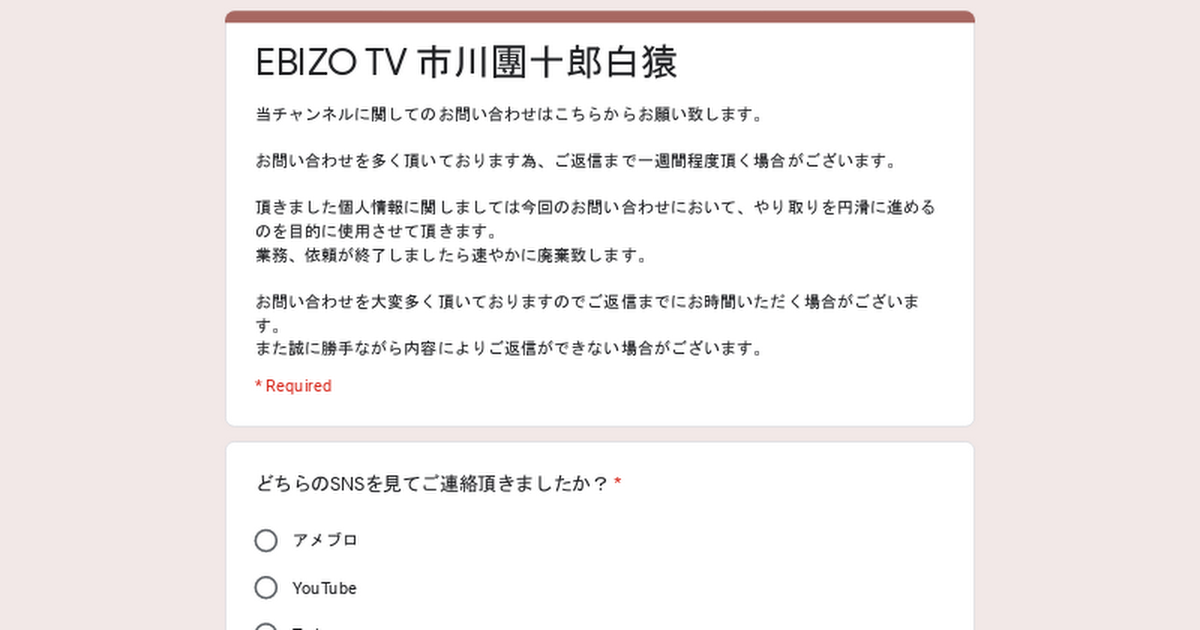Click the red * Required notice

point(293,386)
